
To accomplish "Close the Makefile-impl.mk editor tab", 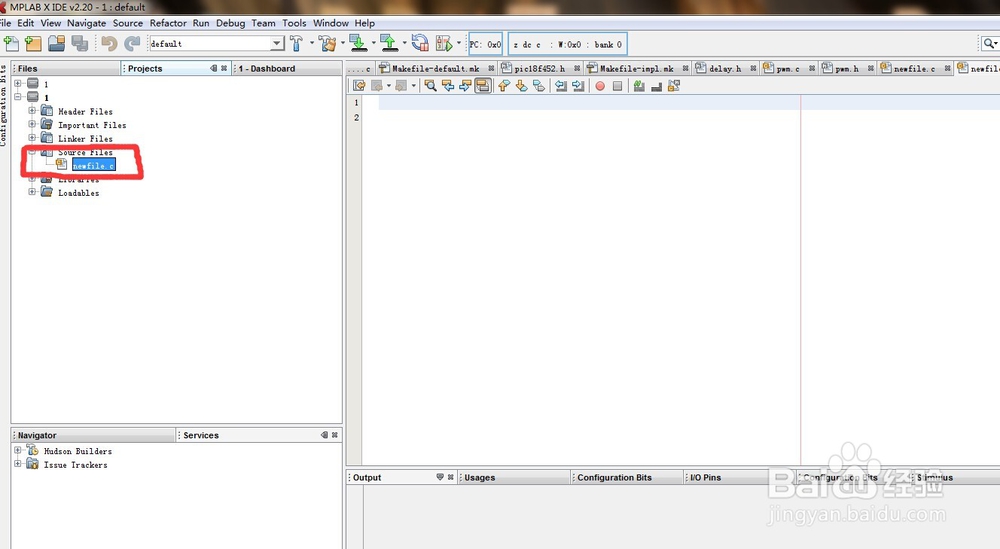I will [x=685, y=68].
